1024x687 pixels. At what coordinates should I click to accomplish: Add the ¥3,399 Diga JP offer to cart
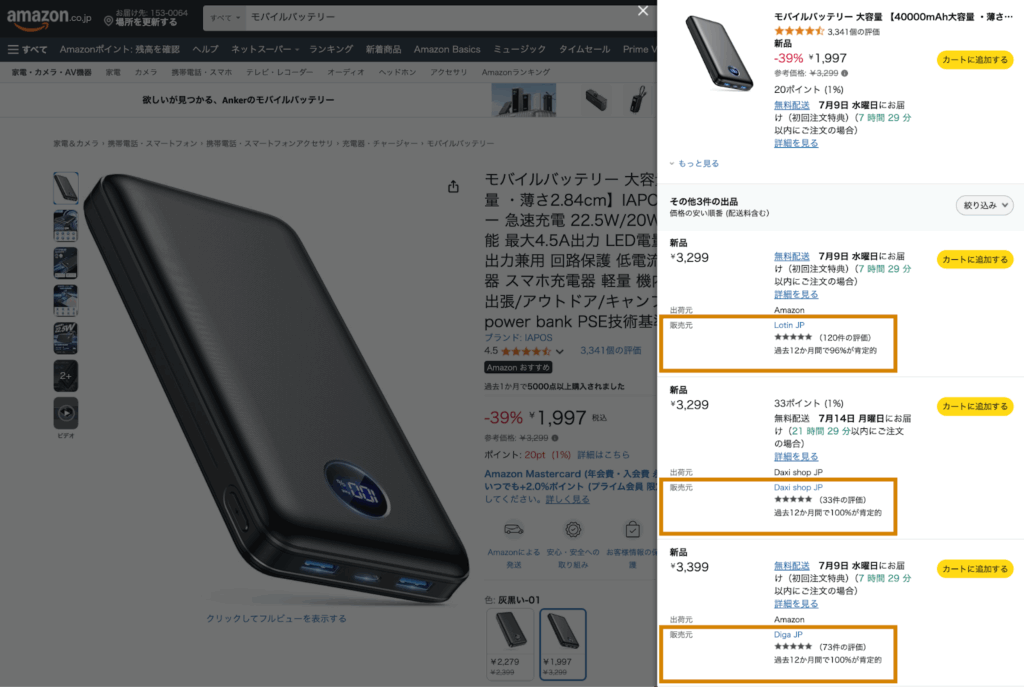click(x=975, y=569)
